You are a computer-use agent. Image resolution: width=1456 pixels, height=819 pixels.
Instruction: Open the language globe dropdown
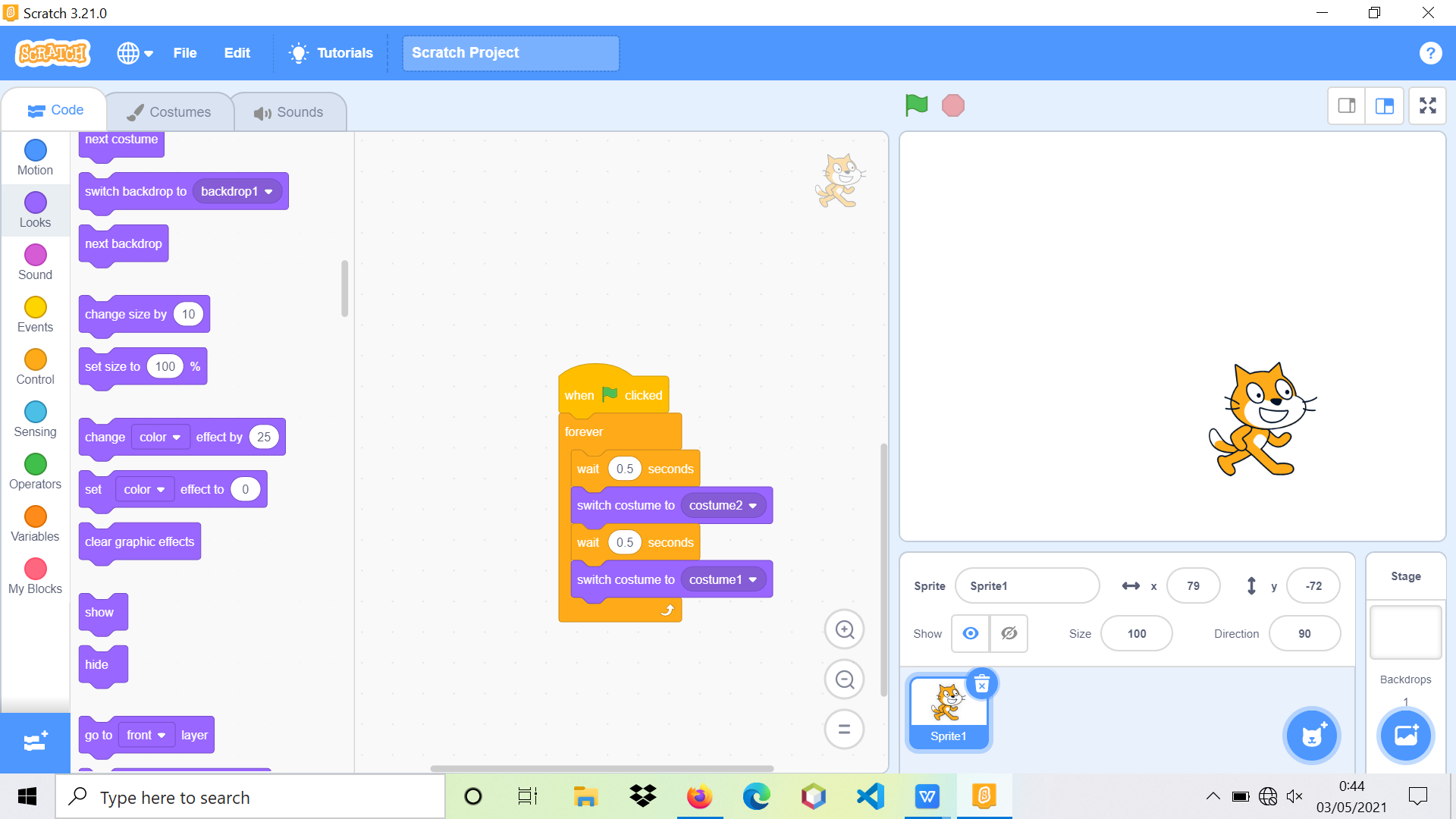(x=135, y=53)
